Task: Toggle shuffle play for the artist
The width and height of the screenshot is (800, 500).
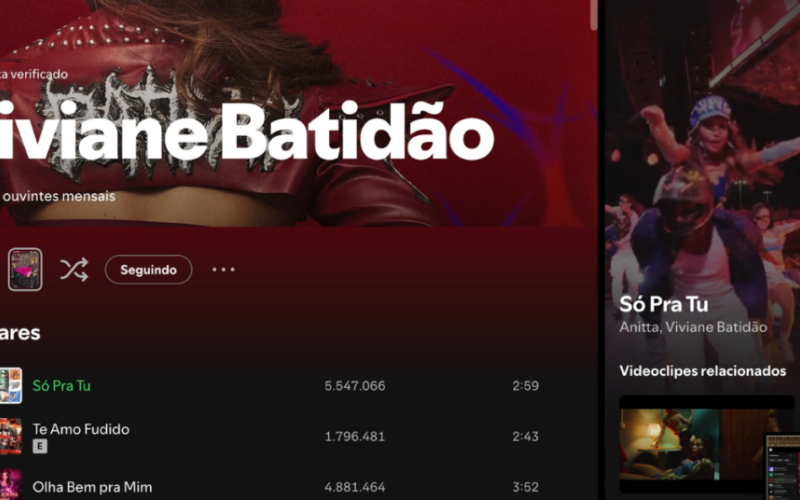Action: pyautogui.click(x=74, y=269)
